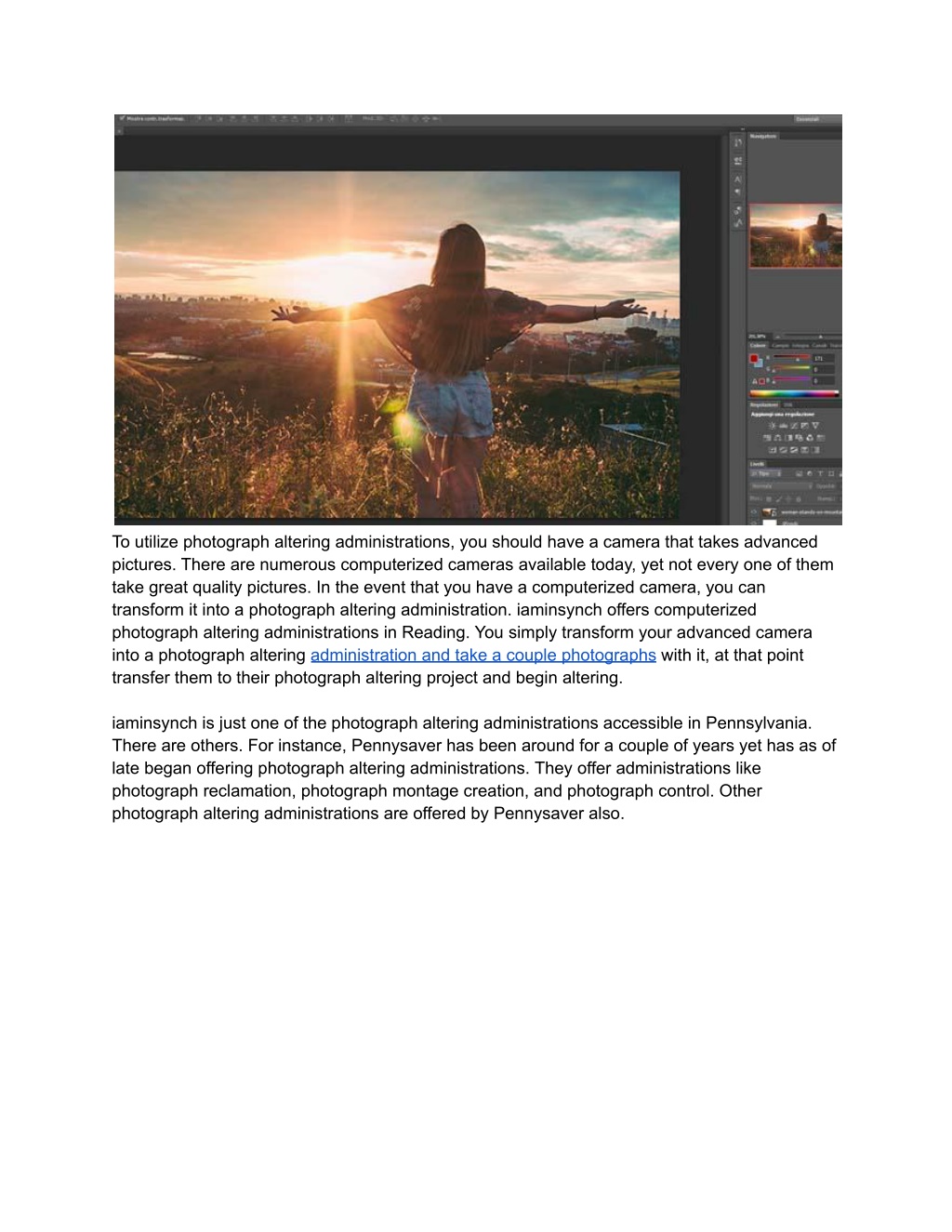Open the Canali panel tab
952x1232 pixels.
click(819, 346)
